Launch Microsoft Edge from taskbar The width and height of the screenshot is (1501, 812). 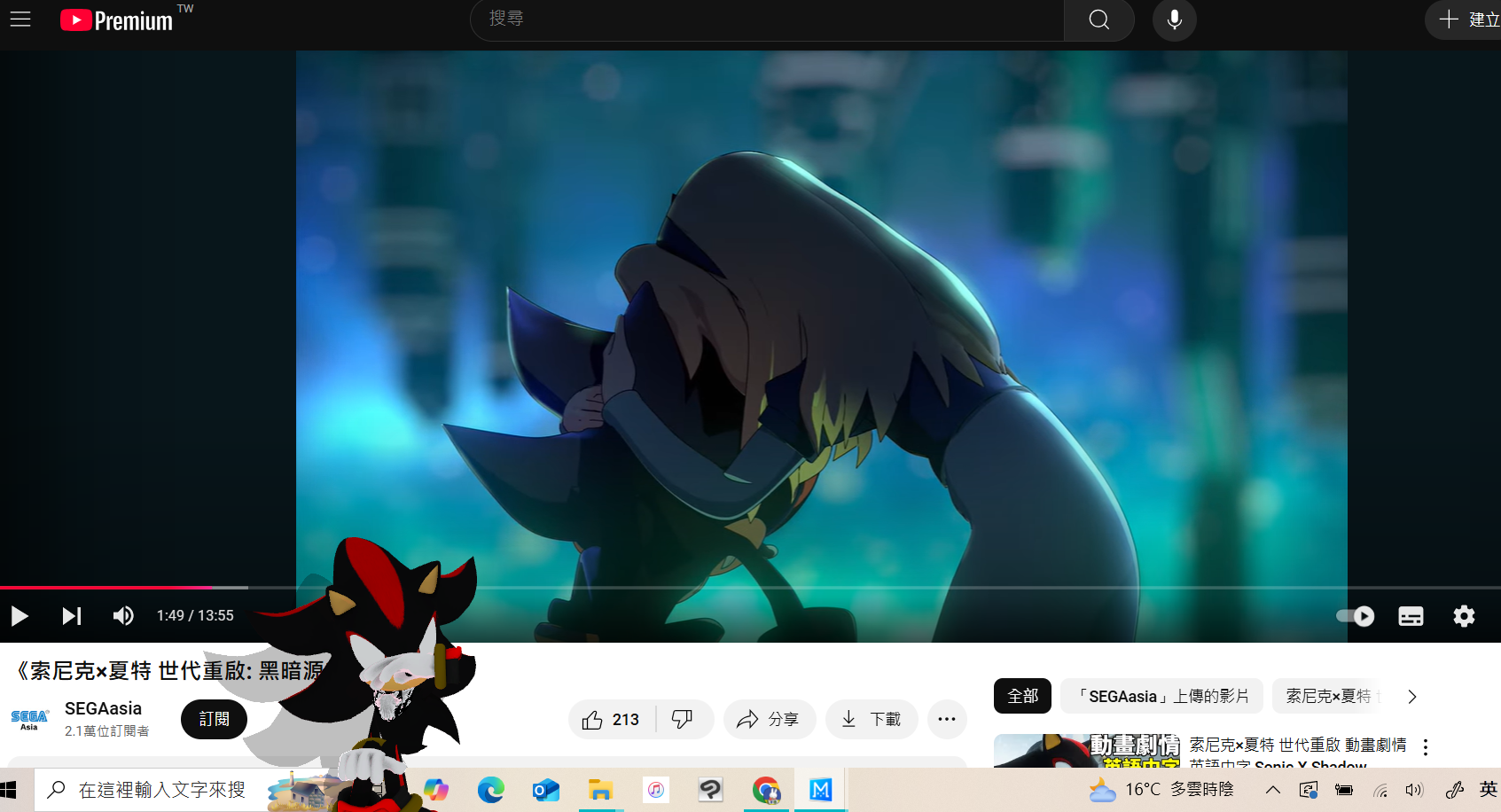tap(490, 790)
